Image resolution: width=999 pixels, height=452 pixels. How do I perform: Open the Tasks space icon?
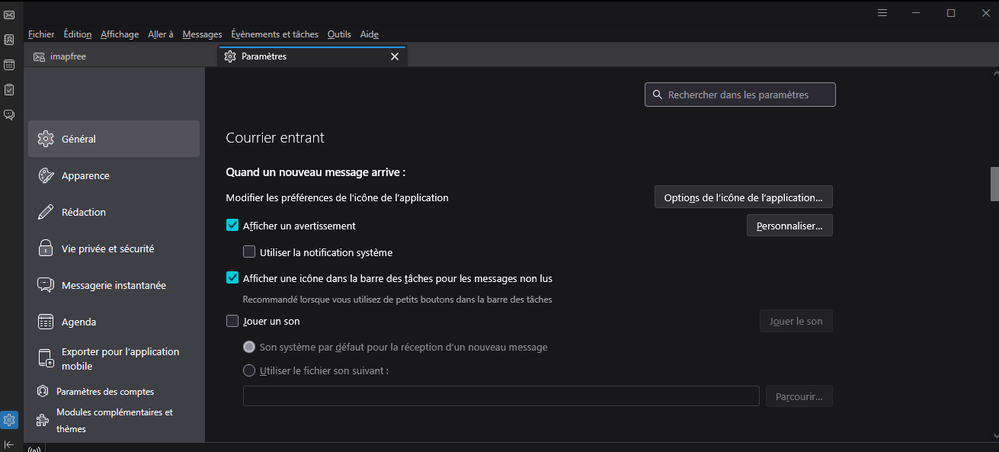[9, 90]
